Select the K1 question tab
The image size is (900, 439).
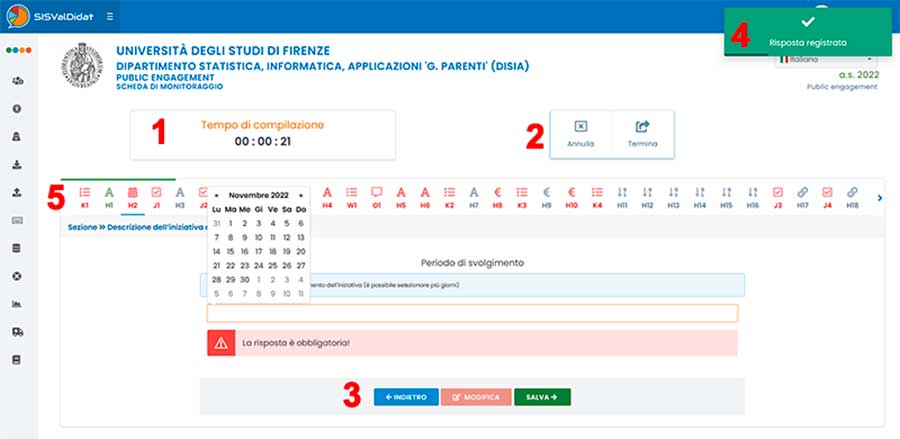[85, 196]
